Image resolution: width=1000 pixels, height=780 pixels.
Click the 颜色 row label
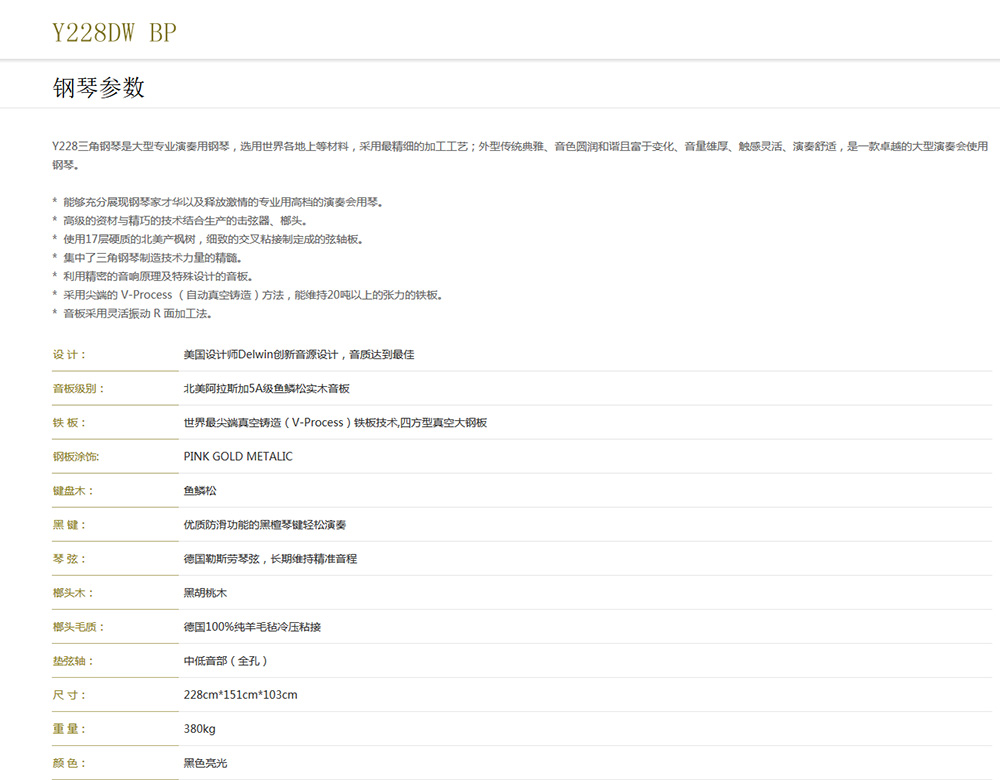(x=69, y=763)
